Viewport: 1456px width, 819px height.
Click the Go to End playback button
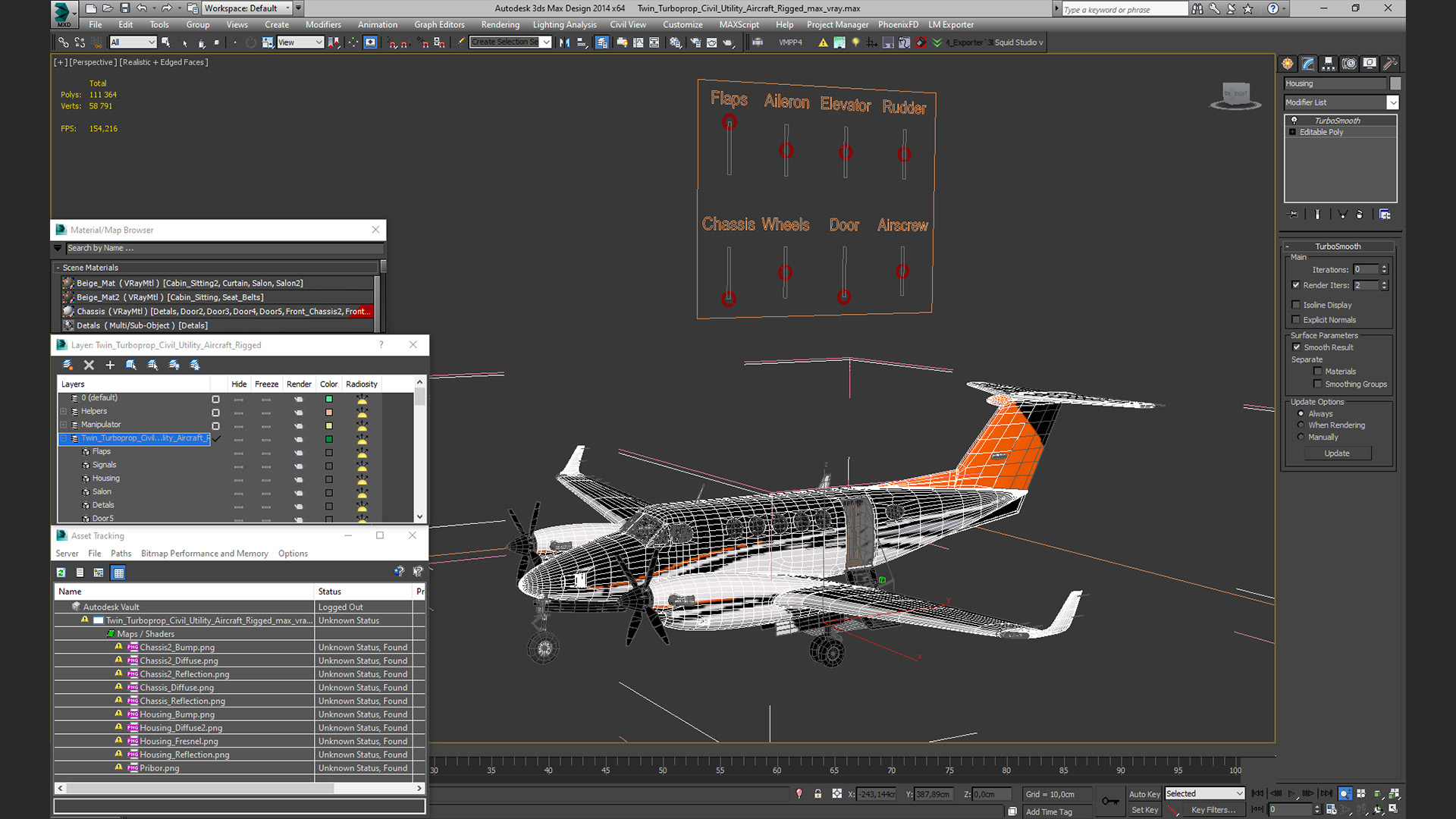click(x=1326, y=793)
